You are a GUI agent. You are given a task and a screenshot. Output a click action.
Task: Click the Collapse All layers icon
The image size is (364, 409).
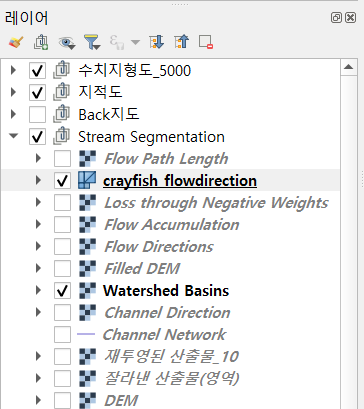click(182, 42)
